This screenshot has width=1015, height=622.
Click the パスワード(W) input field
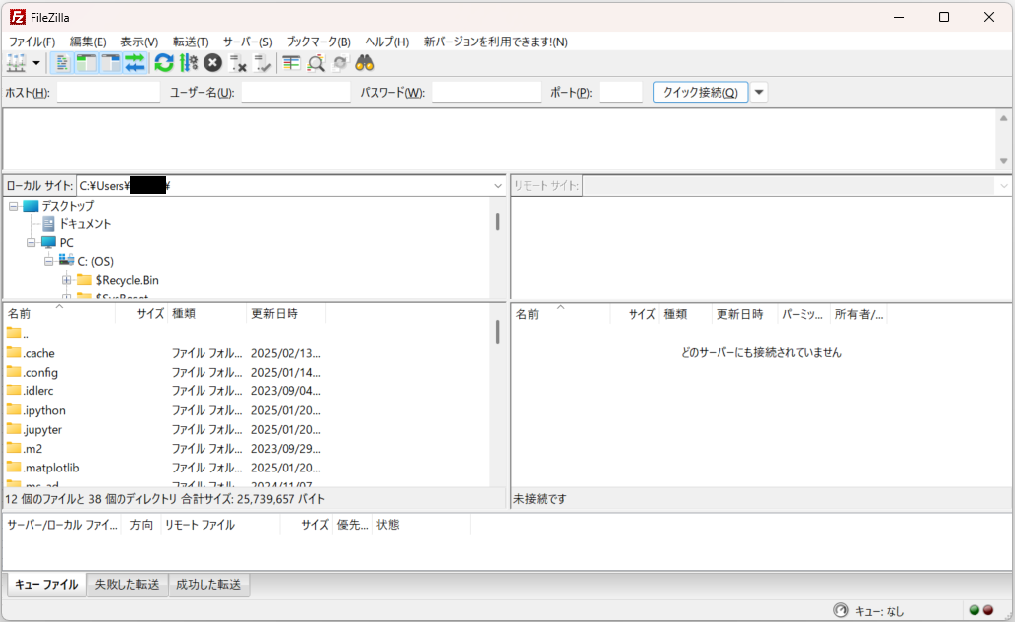coord(486,93)
